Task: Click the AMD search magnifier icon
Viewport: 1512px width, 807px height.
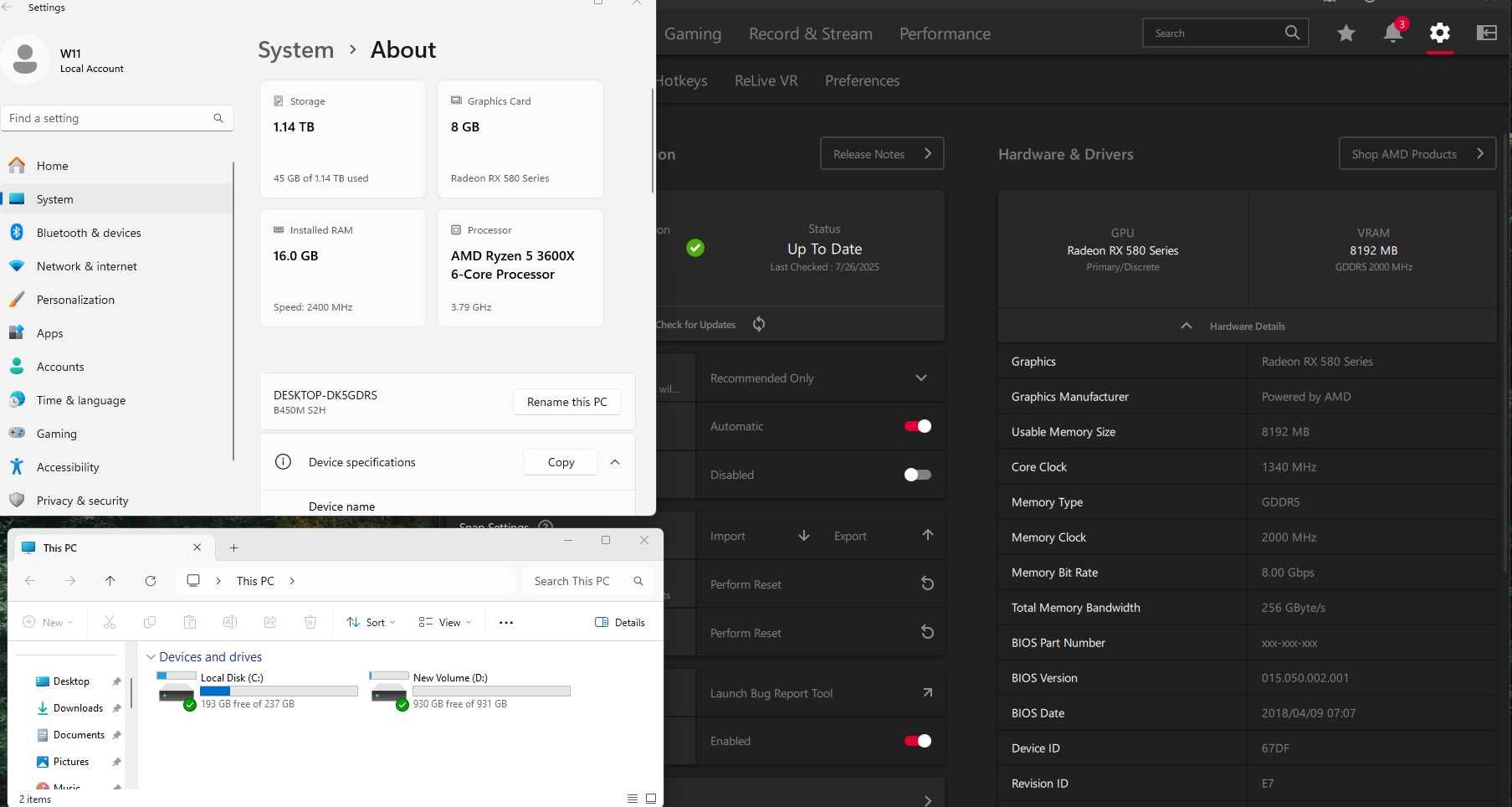Action: tap(1292, 33)
